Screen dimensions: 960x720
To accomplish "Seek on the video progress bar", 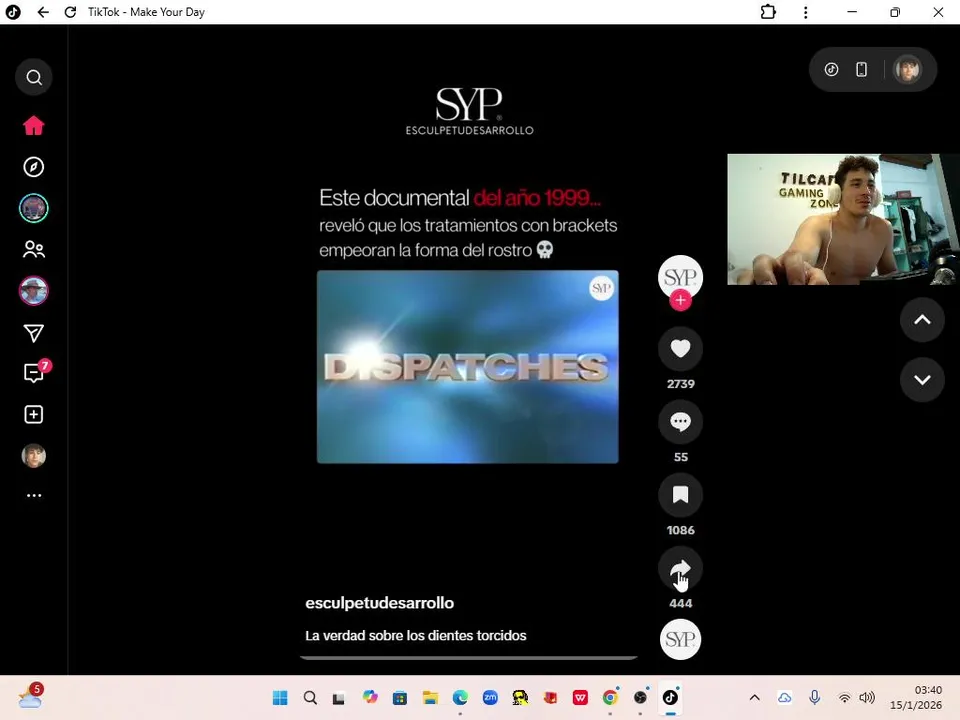I will point(468,658).
